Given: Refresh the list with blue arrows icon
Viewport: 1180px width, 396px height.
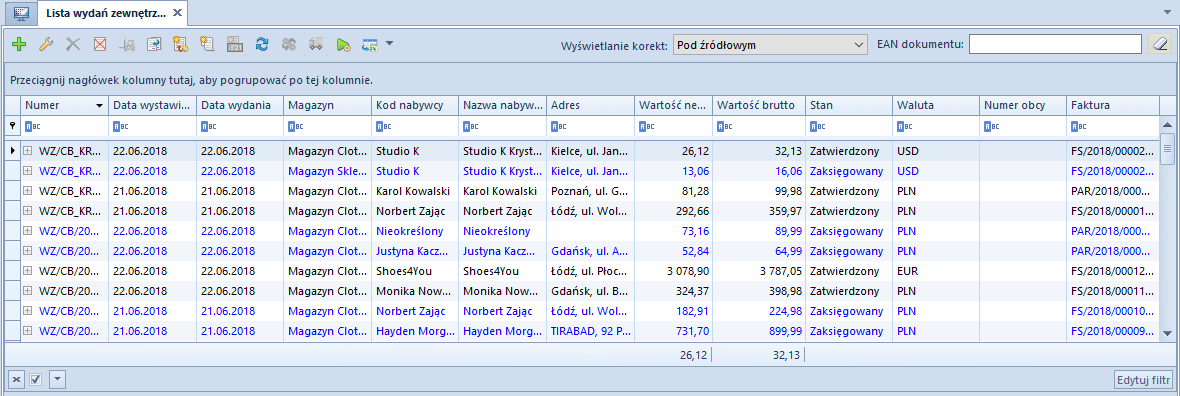Looking at the screenshot, I should coord(262,45).
